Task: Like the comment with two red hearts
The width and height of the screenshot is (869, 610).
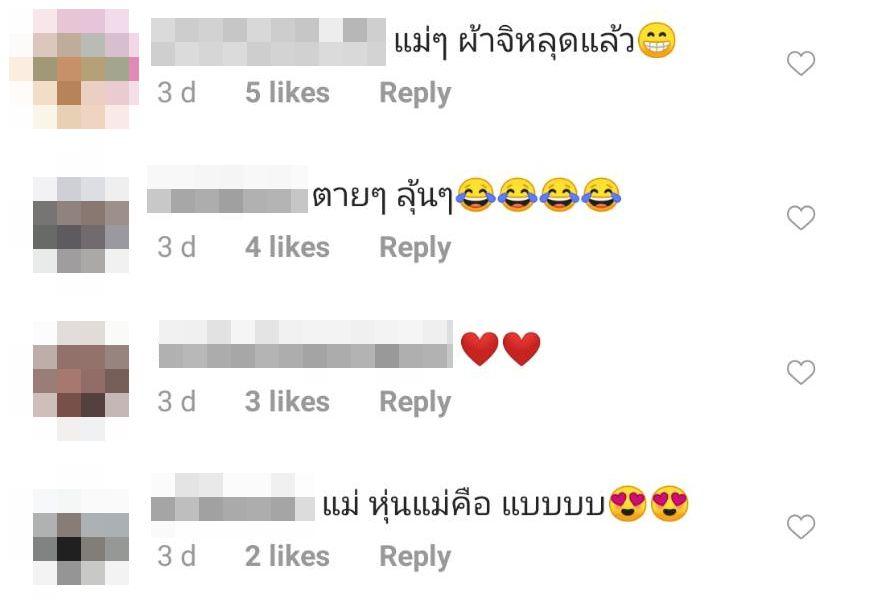Action: tap(801, 372)
